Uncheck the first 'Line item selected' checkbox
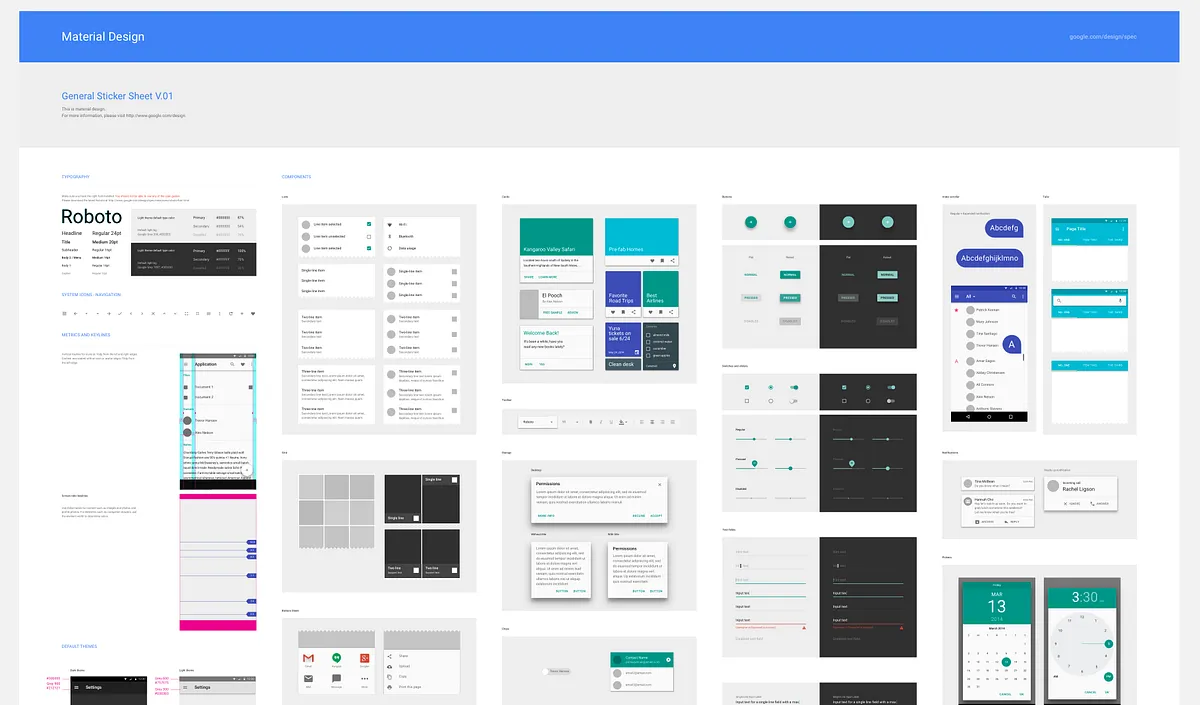The width and height of the screenshot is (1200, 705). [369, 224]
